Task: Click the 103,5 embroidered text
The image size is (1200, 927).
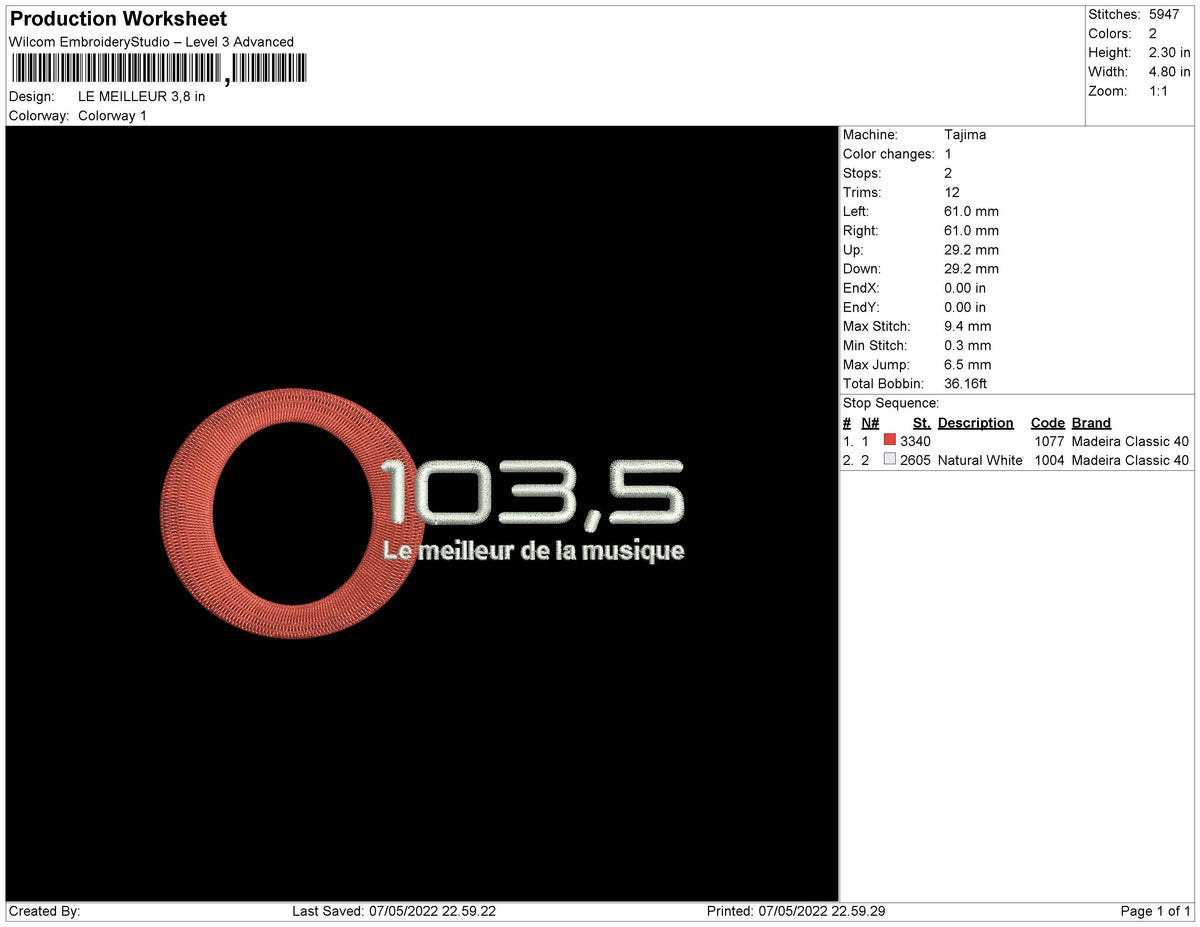Action: pyautogui.click(x=533, y=492)
